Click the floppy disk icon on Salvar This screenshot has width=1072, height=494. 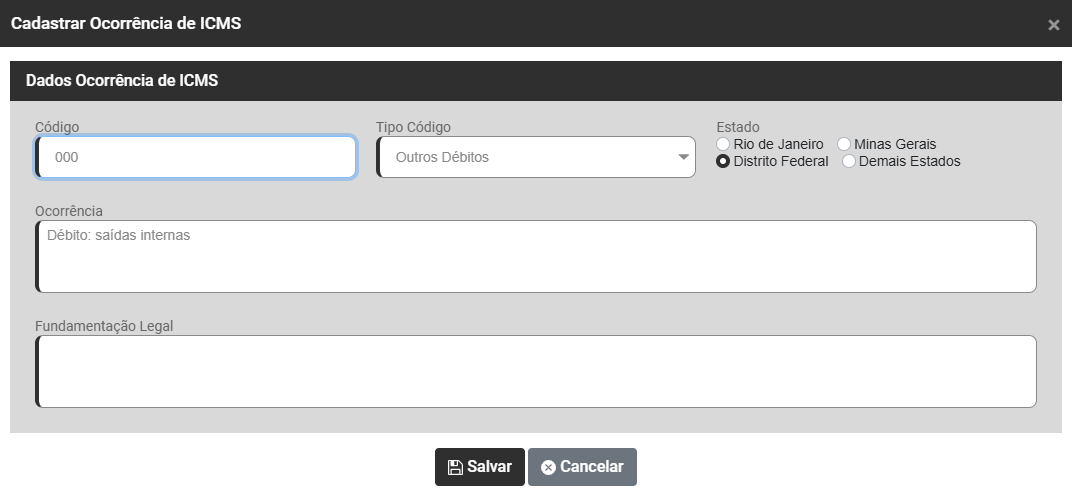point(455,467)
